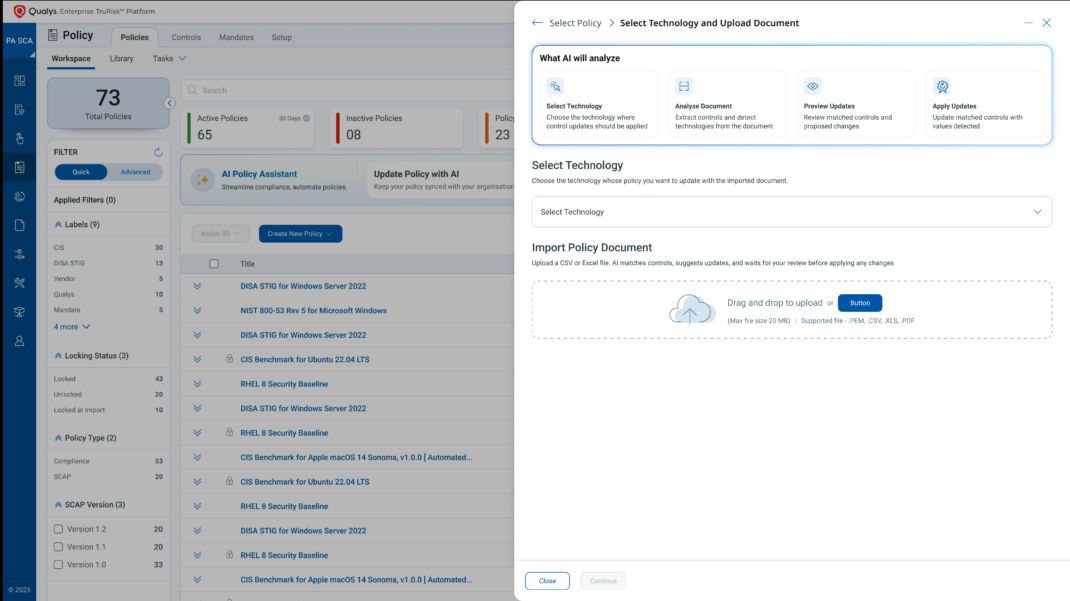Click the back arrow in Select Policy breadcrumb
Screen dimensions: 1070x601
pos(537,23)
